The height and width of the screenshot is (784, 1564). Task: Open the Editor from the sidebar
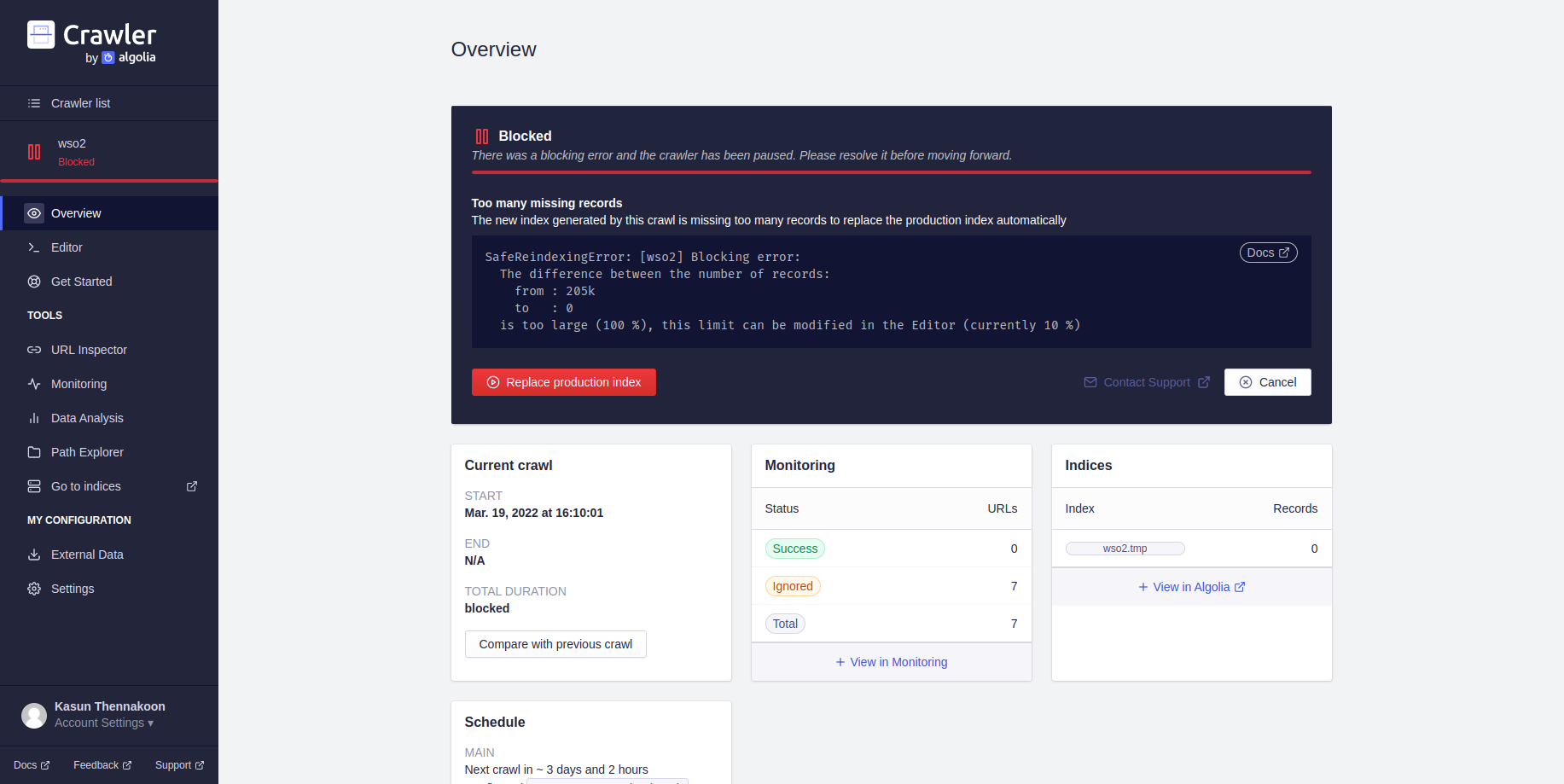[67, 247]
